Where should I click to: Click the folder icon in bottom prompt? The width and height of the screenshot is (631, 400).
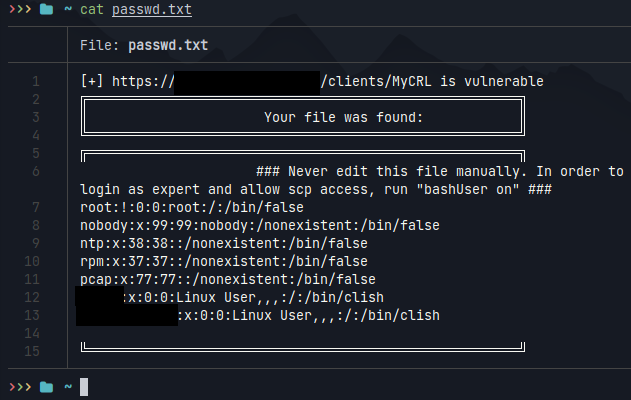[46, 387]
